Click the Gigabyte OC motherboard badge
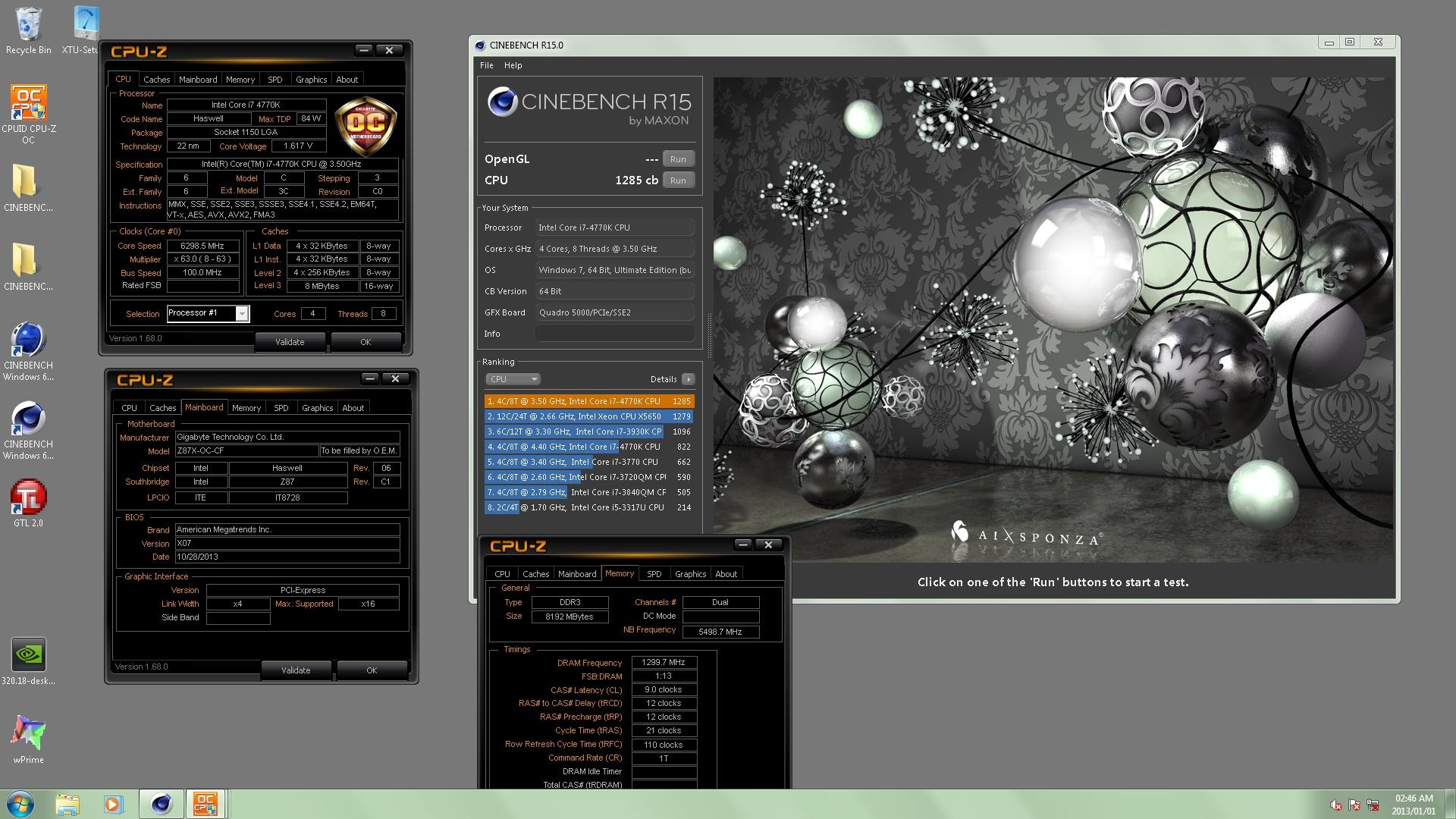Screen dimensions: 1456x819 (366, 127)
